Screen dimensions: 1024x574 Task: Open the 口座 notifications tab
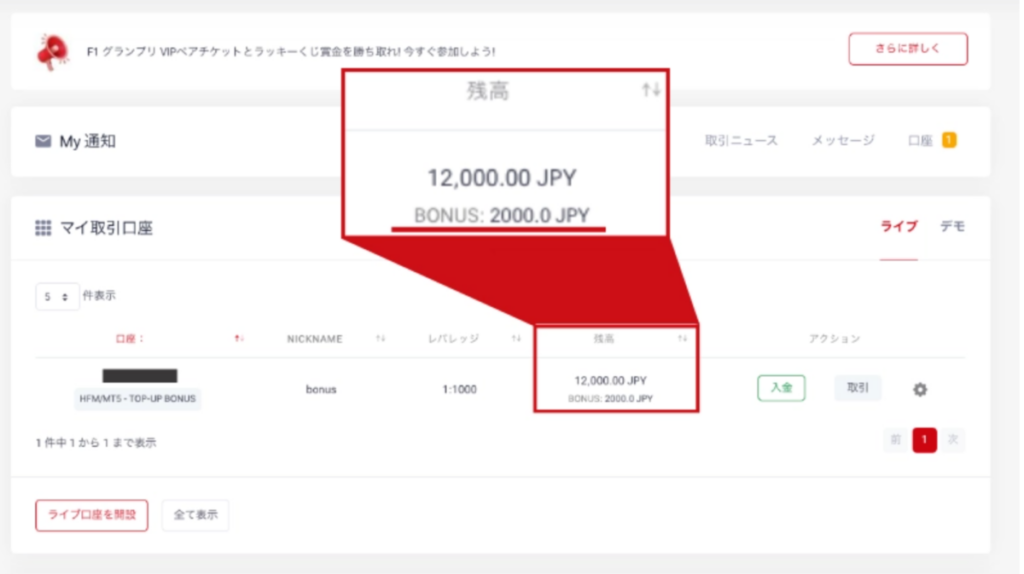click(x=920, y=140)
